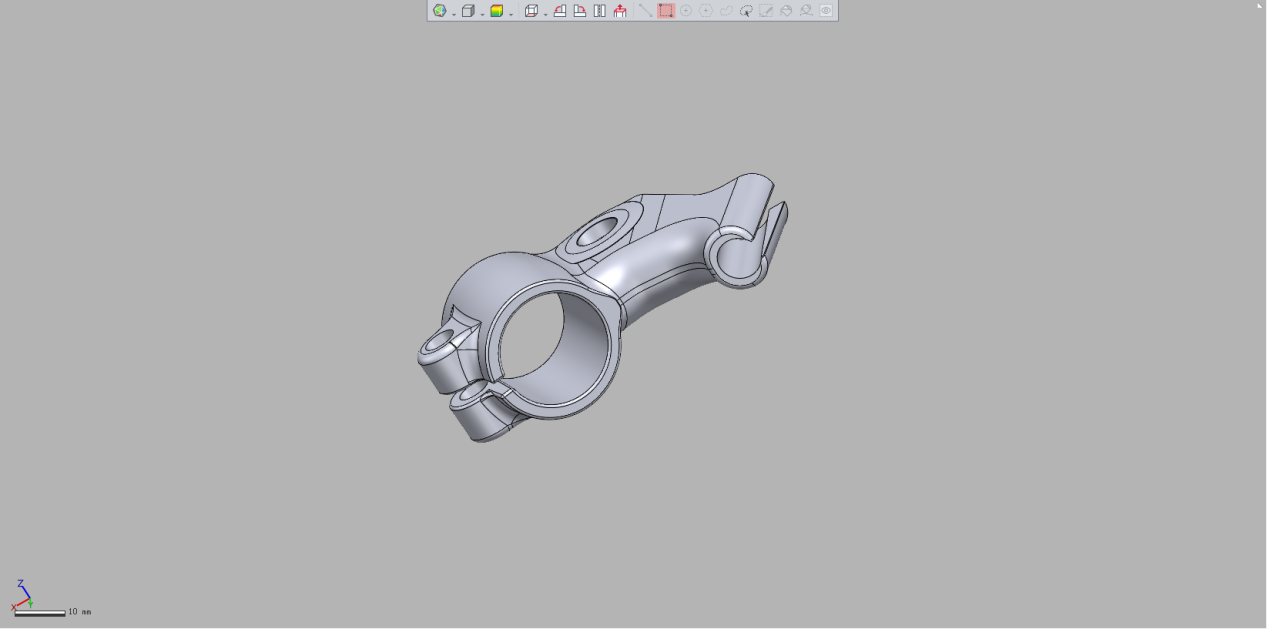Click the paint bucket fill selection icon
1267x629 pixels.
pos(786,11)
